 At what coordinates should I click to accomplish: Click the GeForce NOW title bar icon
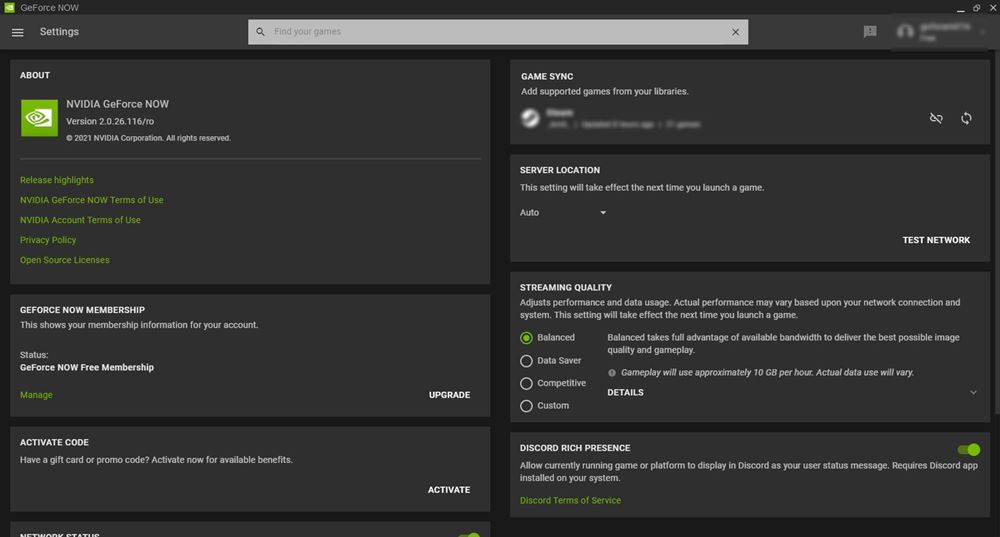tap(9, 7)
